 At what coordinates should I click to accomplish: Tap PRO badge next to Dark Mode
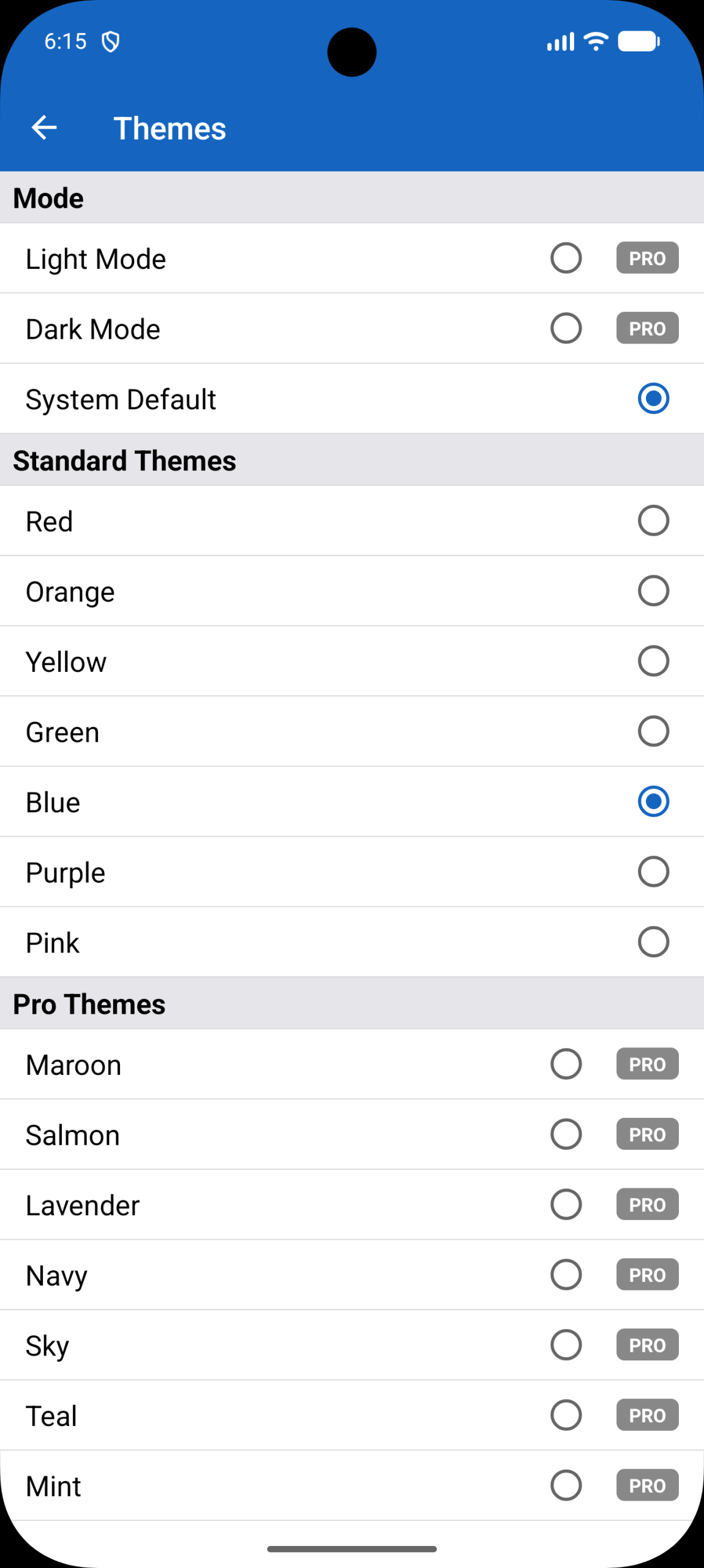tap(647, 328)
